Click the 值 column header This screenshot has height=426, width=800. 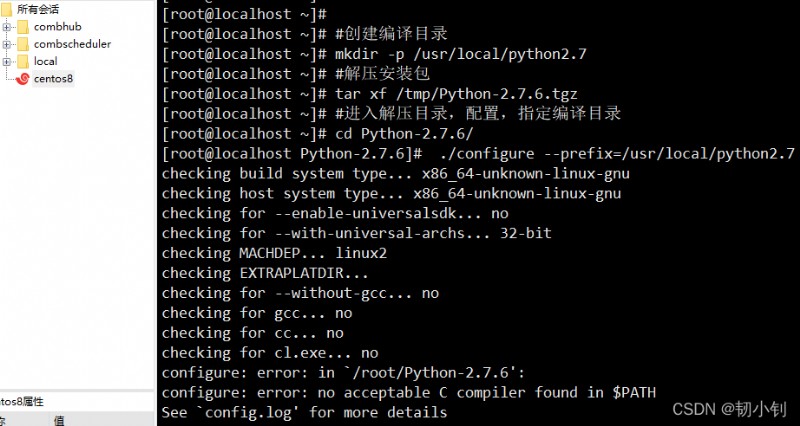point(59,420)
